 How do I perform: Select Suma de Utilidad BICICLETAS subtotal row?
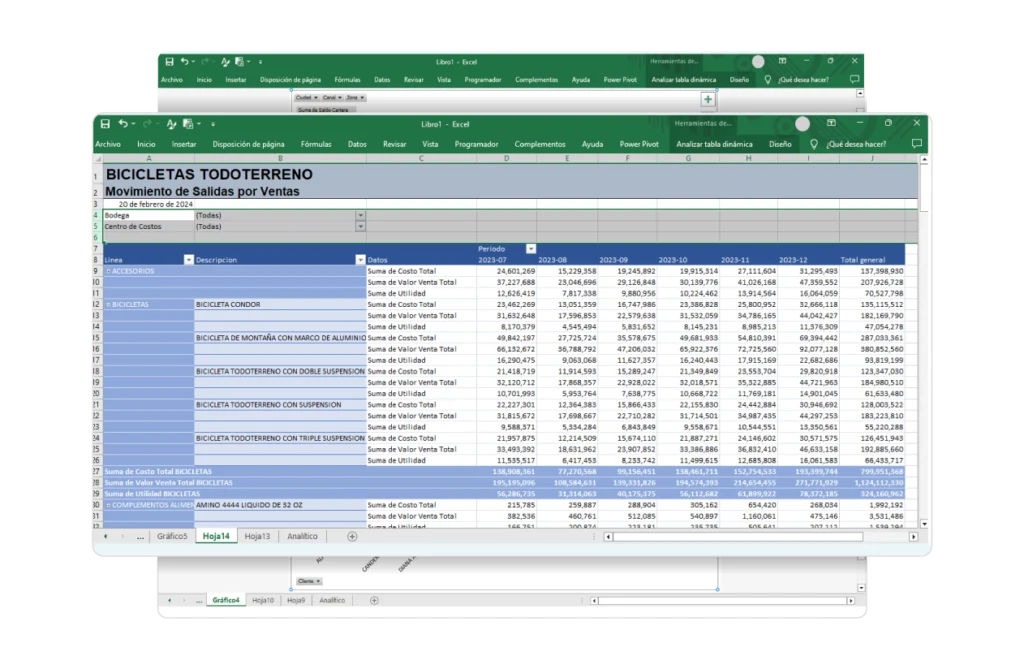(x=504, y=494)
